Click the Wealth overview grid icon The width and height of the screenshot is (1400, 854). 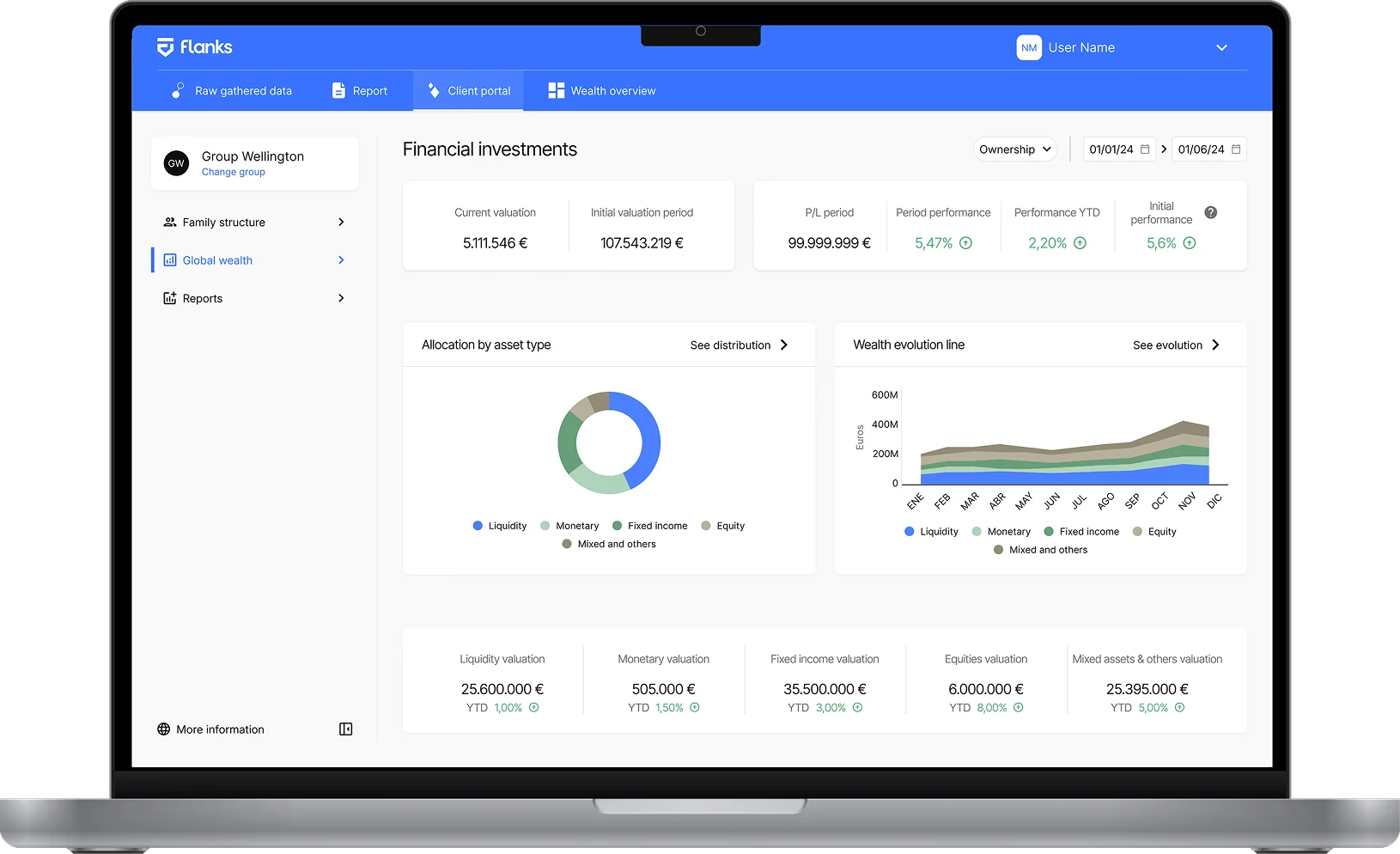(554, 90)
